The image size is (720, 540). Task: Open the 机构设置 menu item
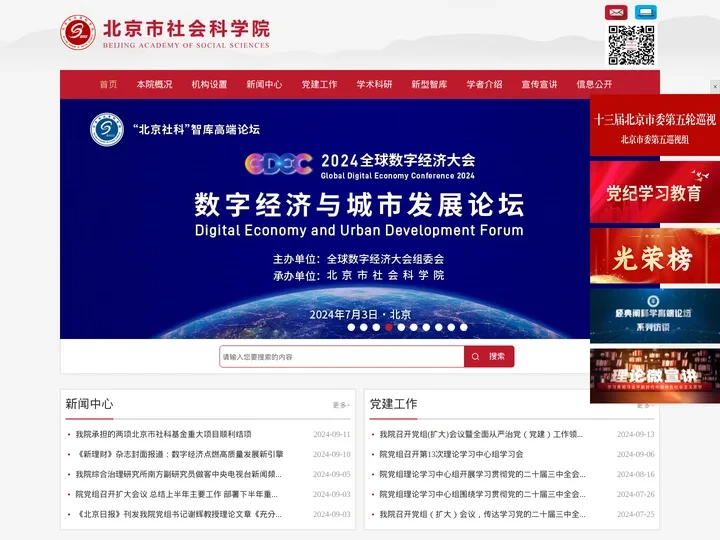209,84
